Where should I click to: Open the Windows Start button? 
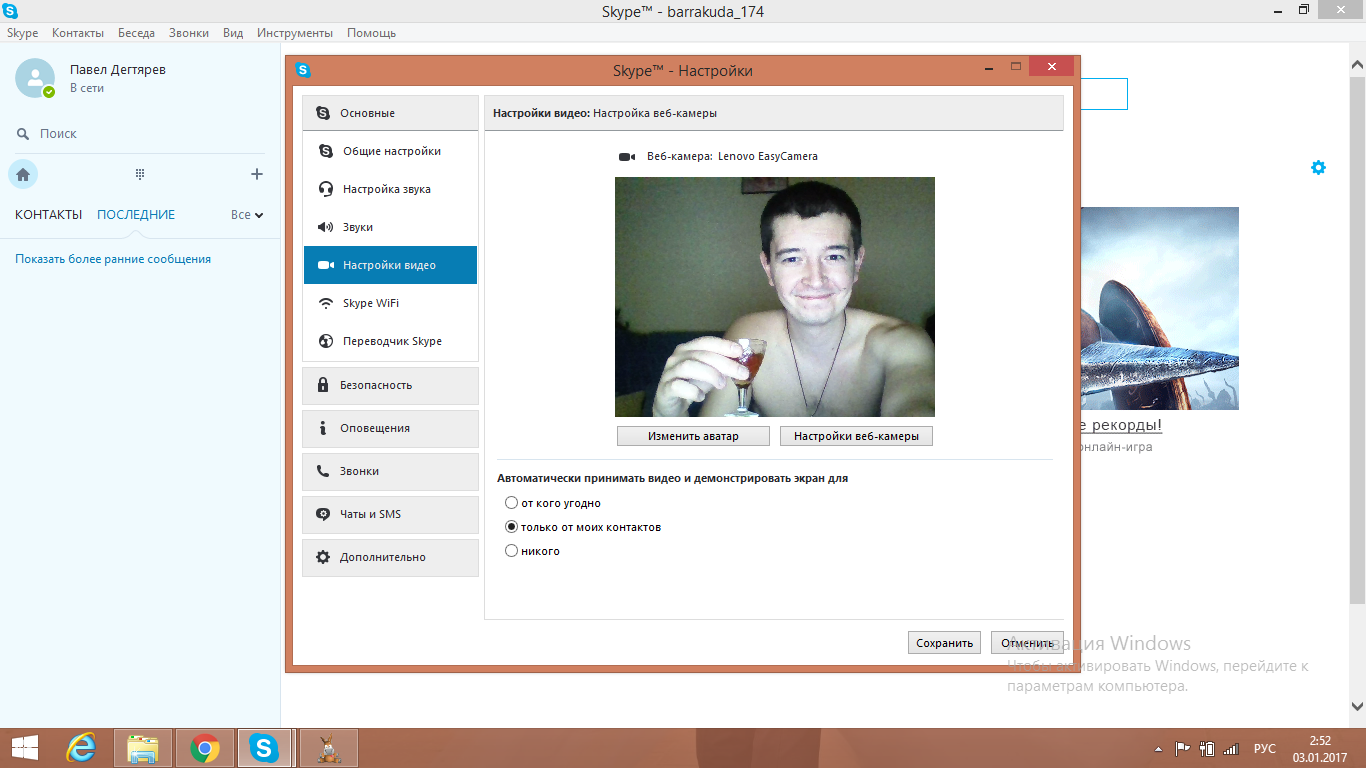click(25, 748)
